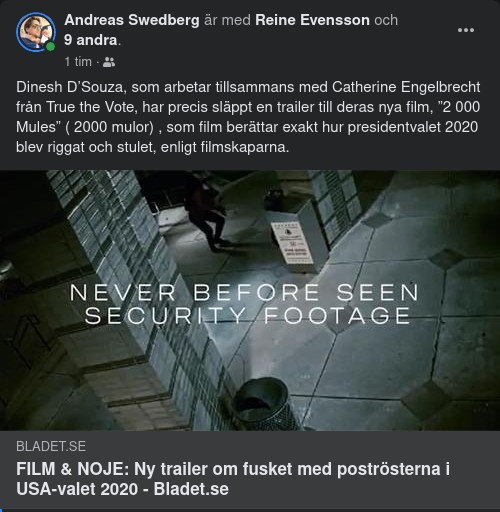Viewport: 500px width, 512px height.
Task: Visit the Andreas Swedberg name link
Action: tap(132, 20)
